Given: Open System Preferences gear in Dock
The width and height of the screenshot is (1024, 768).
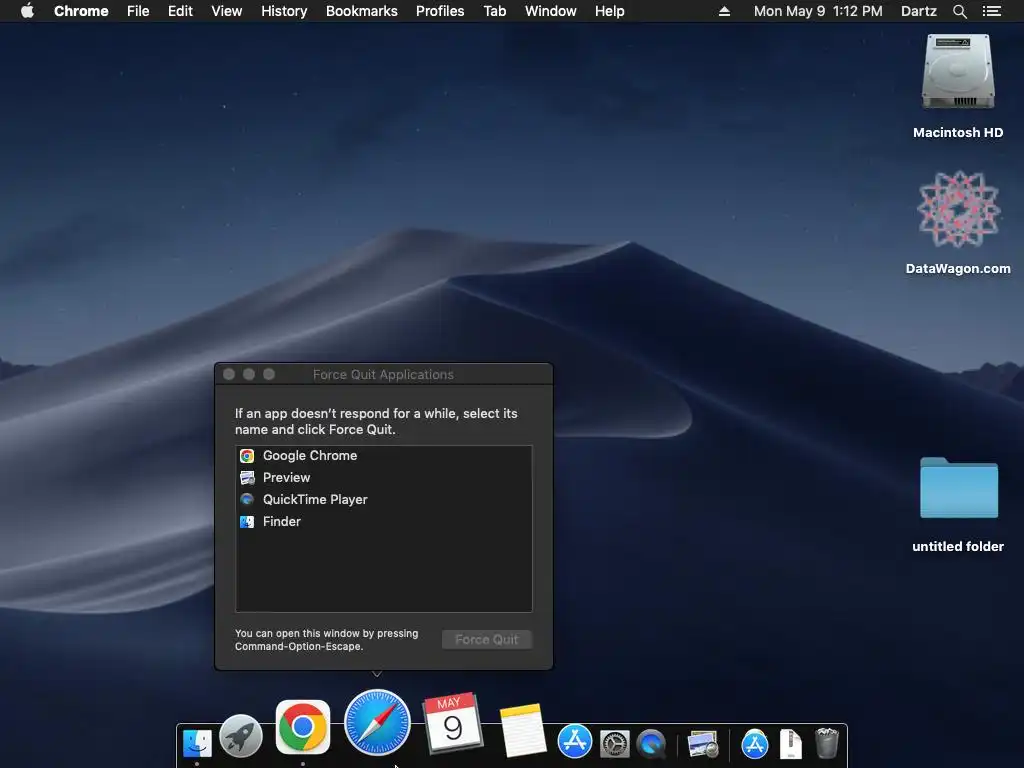Looking at the screenshot, I should tap(615, 744).
